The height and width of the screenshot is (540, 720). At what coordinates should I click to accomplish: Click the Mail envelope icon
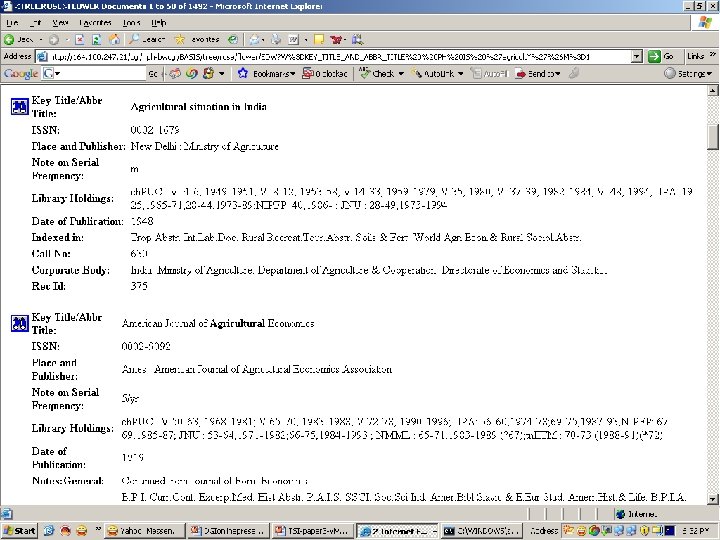pyautogui.click(x=254, y=39)
